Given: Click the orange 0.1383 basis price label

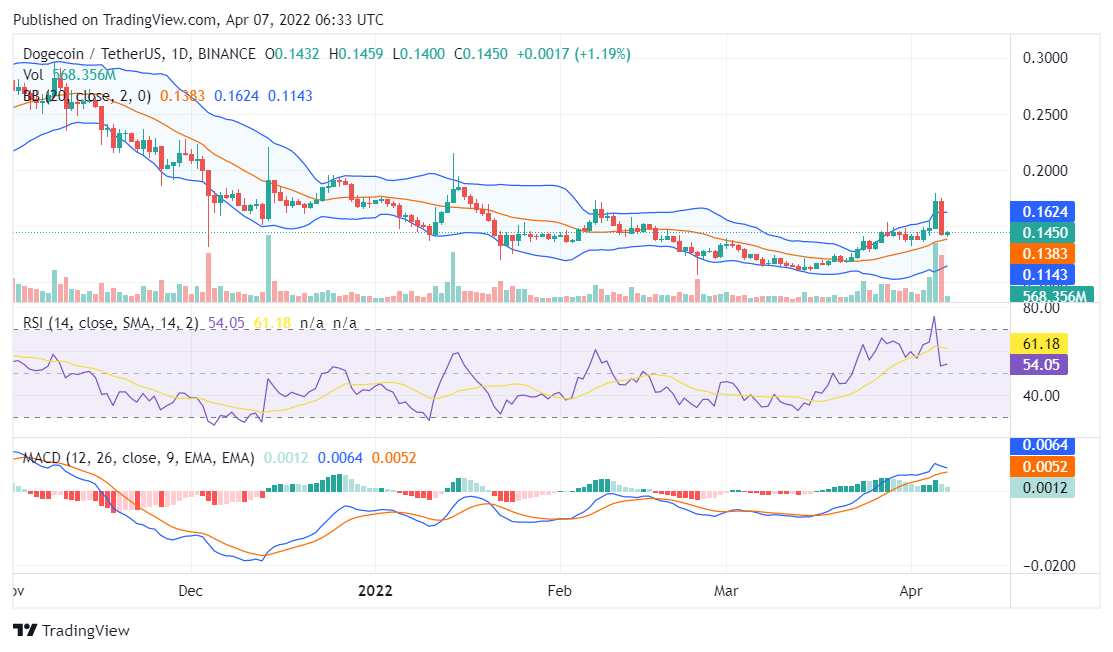Looking at the screenshot, I should (1043, 254).
